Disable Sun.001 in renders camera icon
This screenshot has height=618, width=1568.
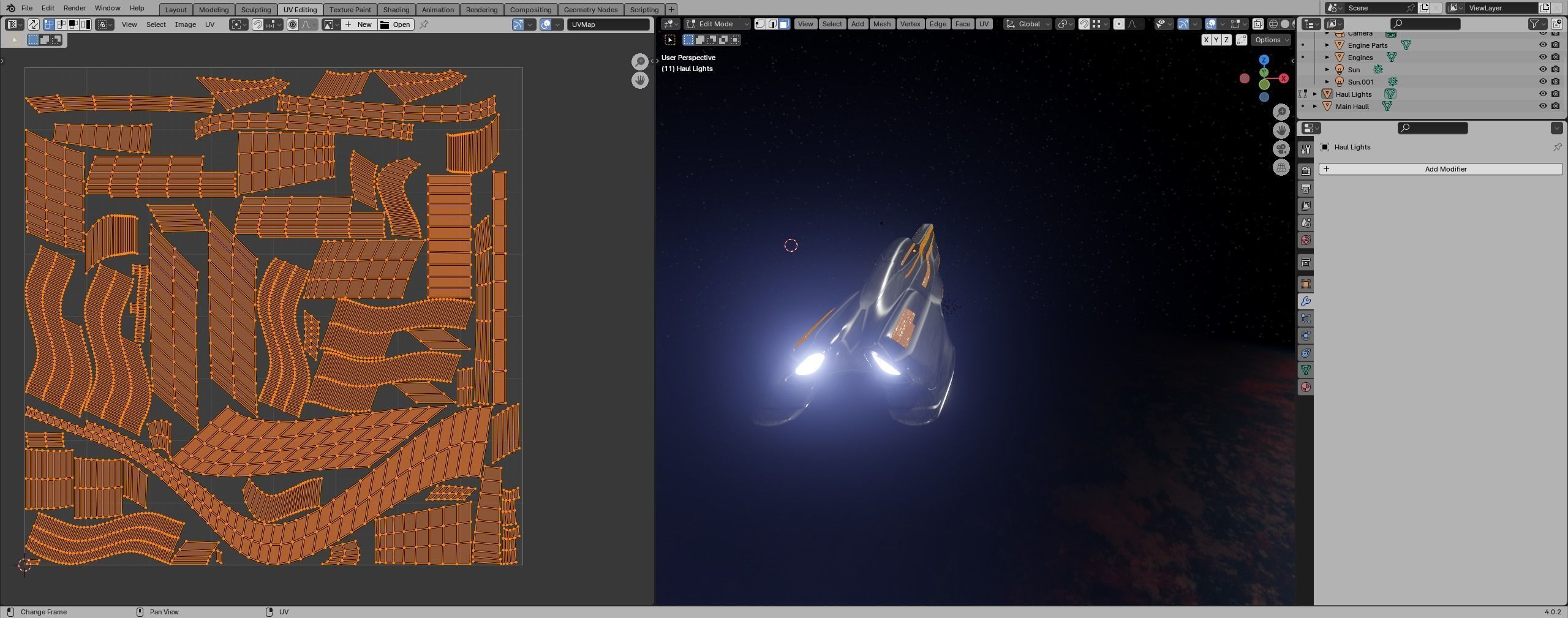1555,81
